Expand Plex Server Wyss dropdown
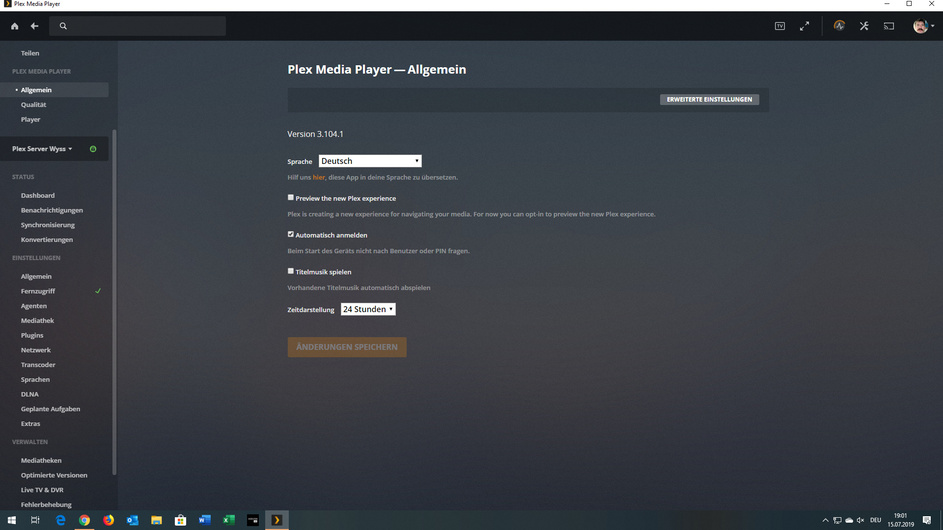The width and height of the screenshot is (943, 530). coord(42,149)
